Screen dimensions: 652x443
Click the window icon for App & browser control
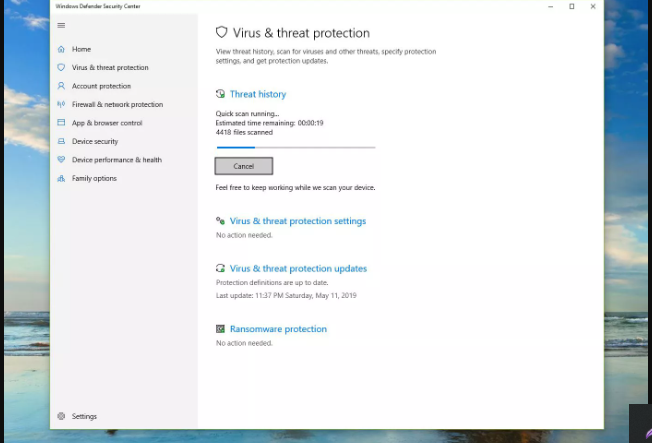[61, 123]
